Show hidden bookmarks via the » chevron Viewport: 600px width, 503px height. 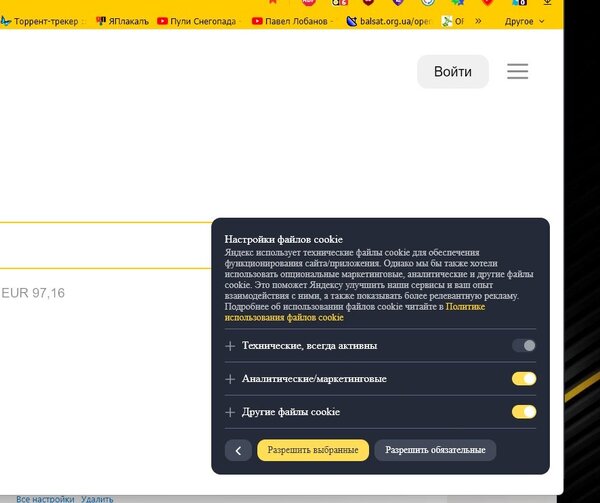pyautogui.click(x=478, y=21)
